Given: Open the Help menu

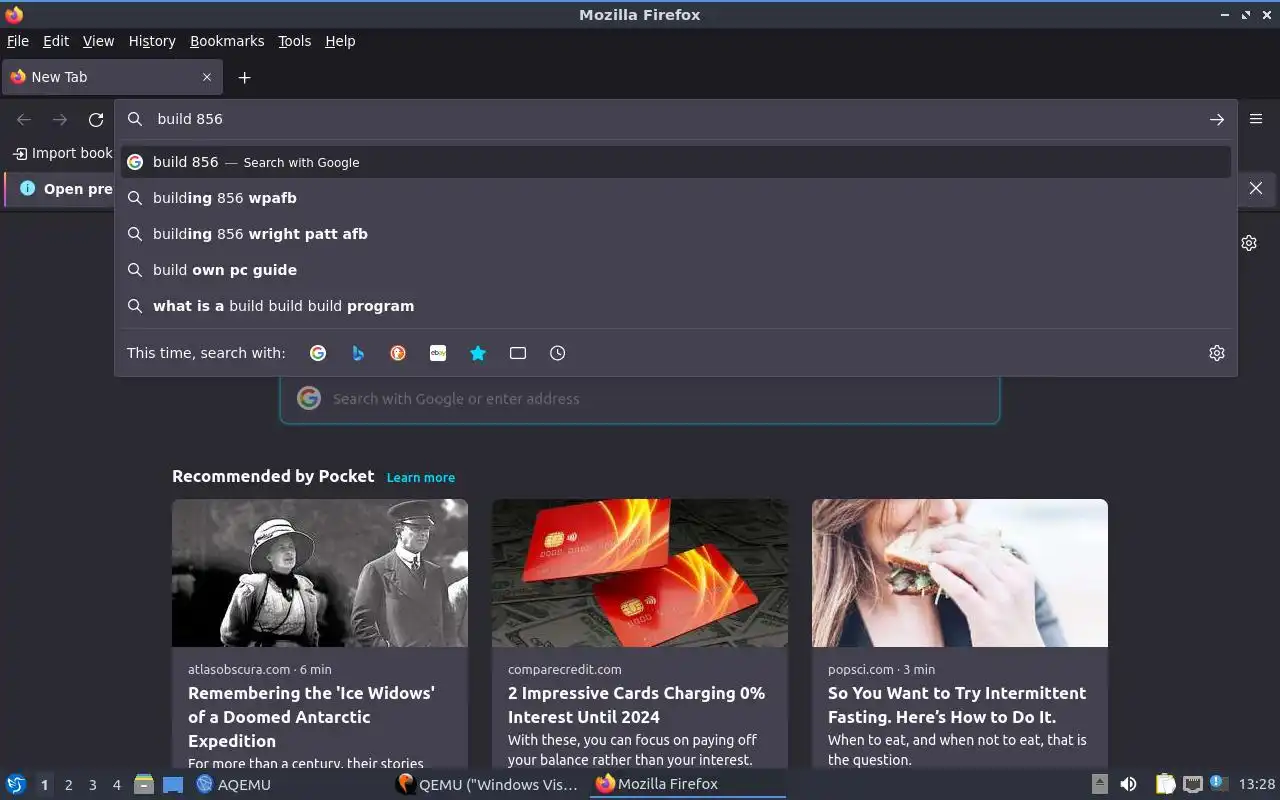Looking at the screenshot, I should point(340,41).
